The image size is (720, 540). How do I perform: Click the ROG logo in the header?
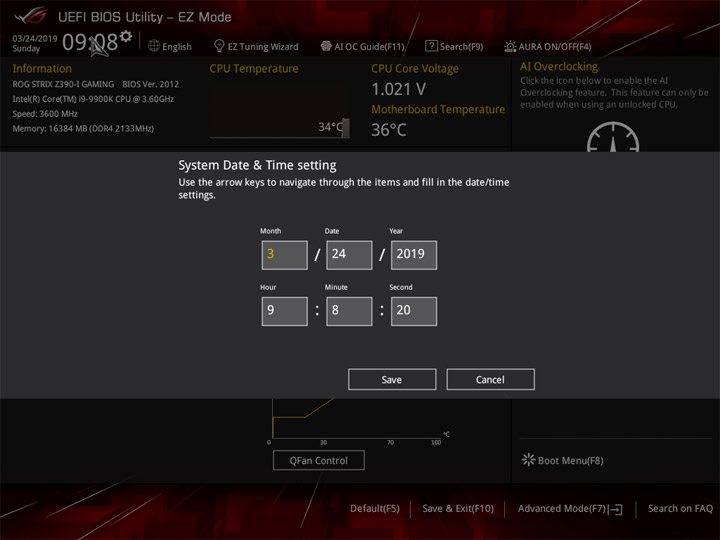pyautogui.click(x=30, y=16)
